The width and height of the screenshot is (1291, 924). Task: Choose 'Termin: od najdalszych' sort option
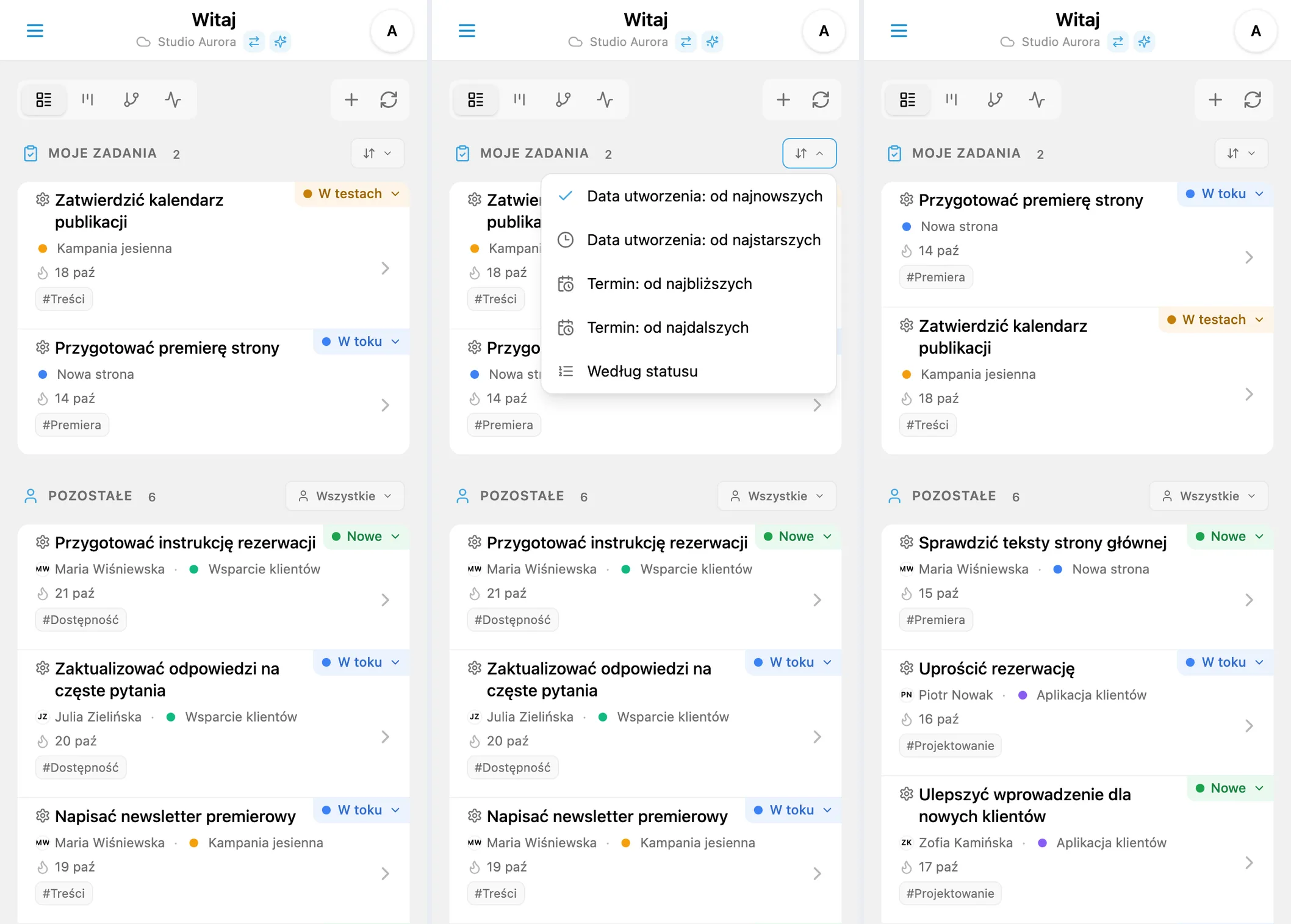(688, 328)
